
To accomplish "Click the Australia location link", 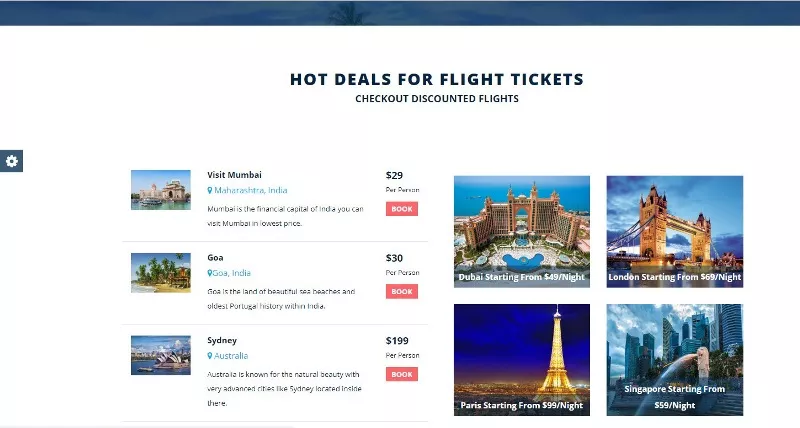I will (231, 356).
